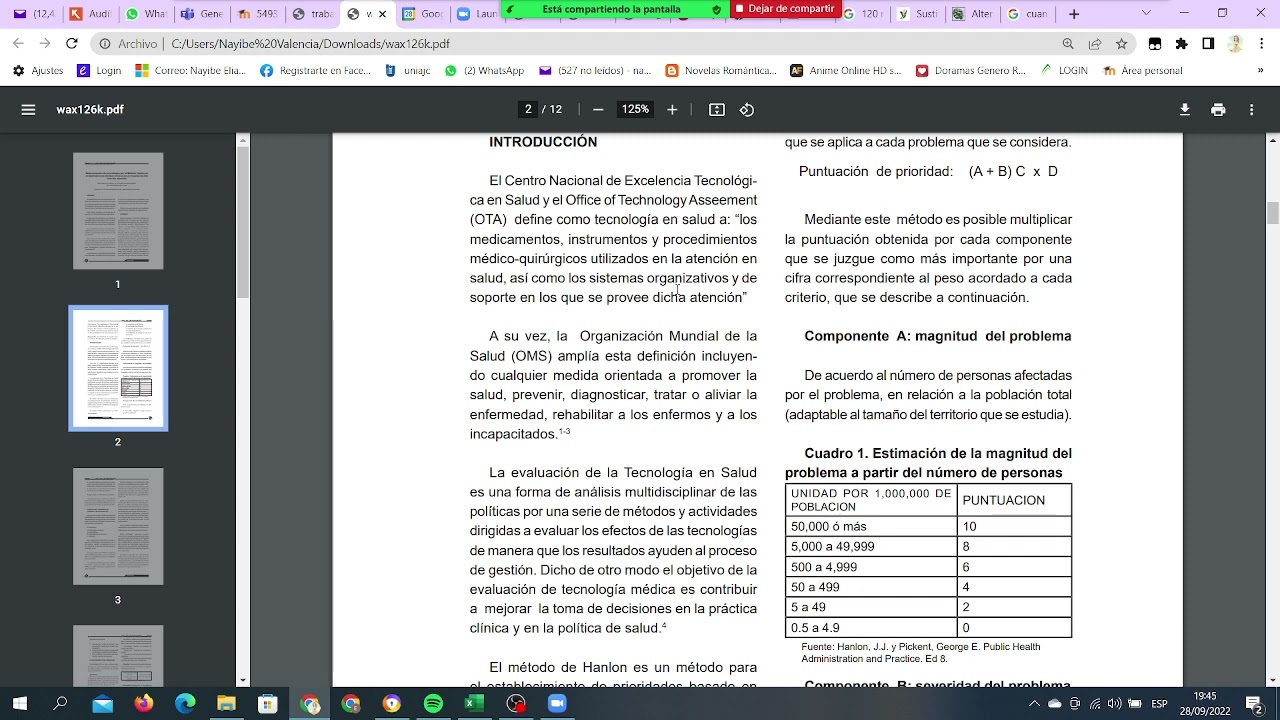Switch to the WhatsApp browser tab
The image size is (1280, 720).
pyautogui.click(x=147, y=14)
